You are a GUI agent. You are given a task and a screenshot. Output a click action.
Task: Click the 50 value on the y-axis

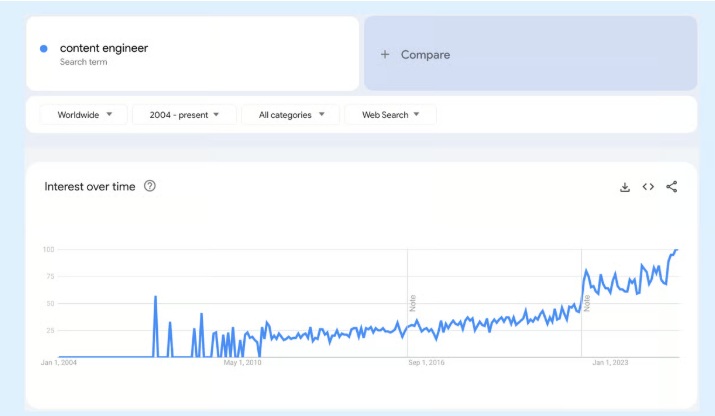click(50, 303)
